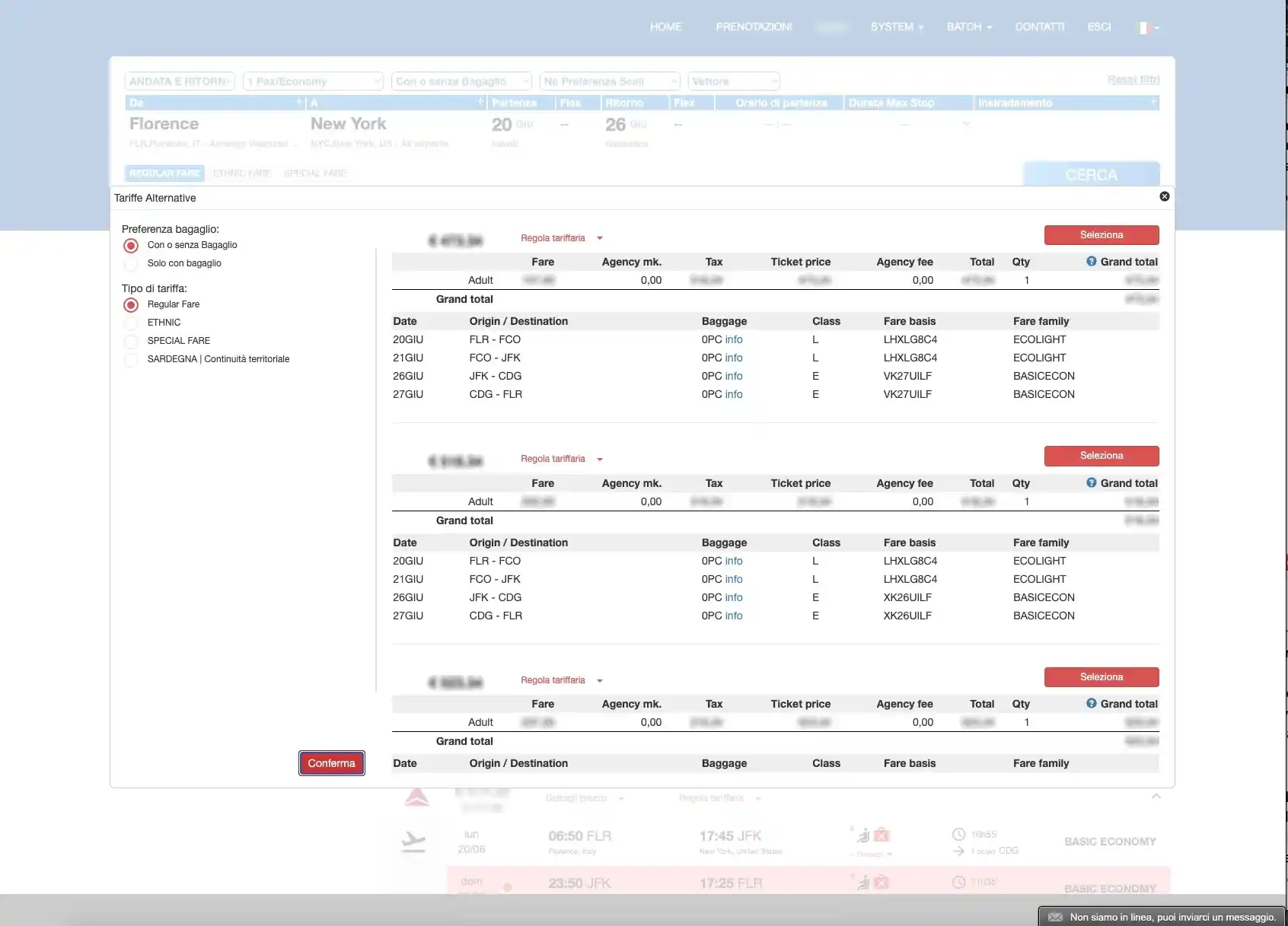Click help icon beside second Grand total
This screenshot has width=1288, height=926.
1091,483
